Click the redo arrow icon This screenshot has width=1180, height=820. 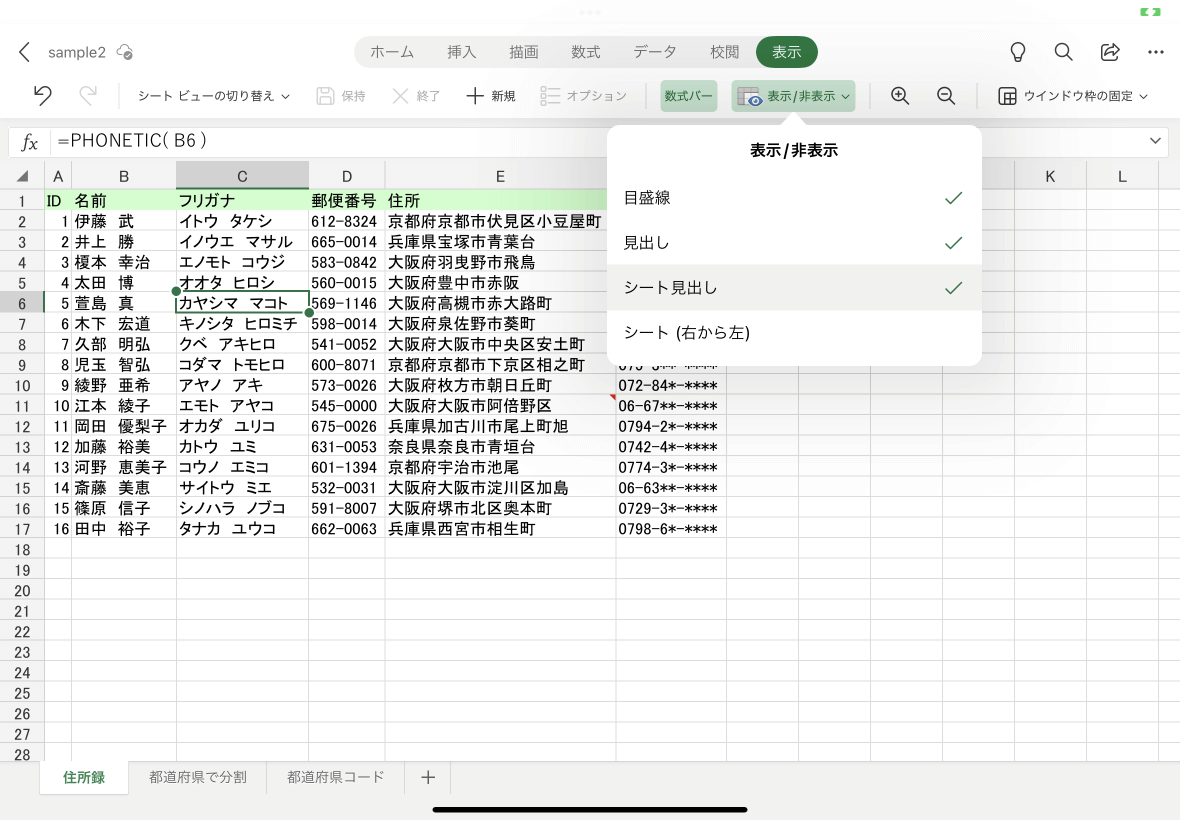88,96
